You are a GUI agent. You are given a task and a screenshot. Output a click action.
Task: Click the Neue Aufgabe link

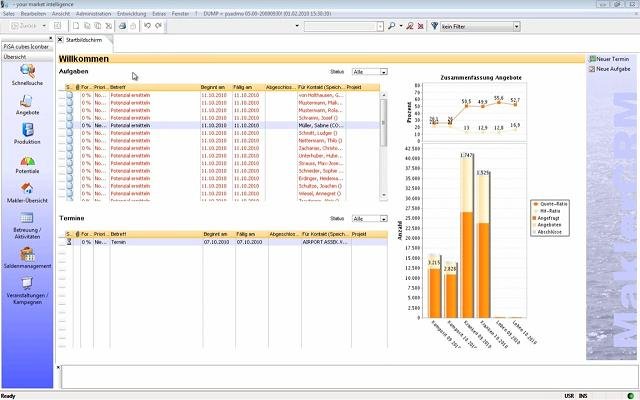click(613, 69)
